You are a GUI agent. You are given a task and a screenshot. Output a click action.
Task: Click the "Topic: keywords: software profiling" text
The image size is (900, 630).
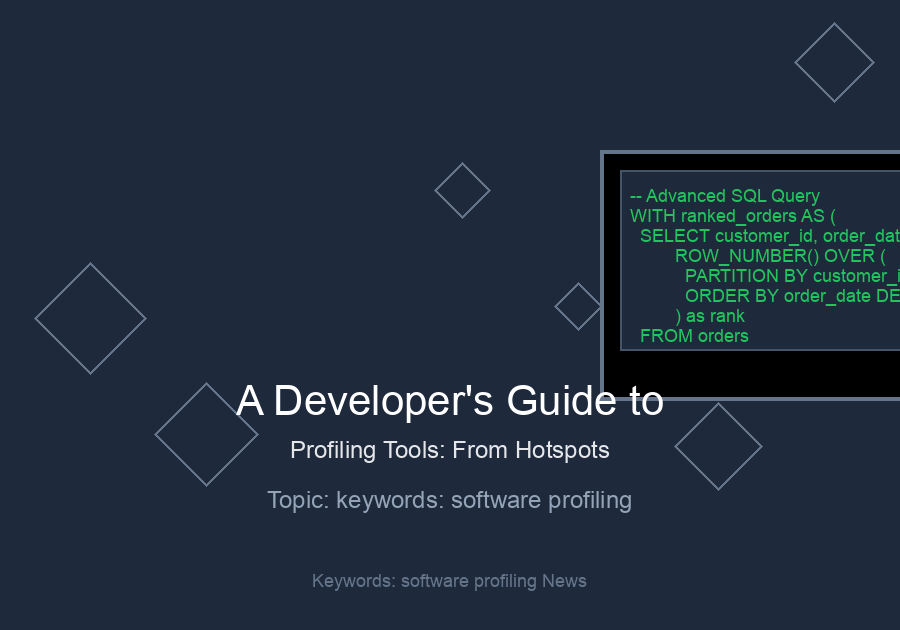coord(450,499)
